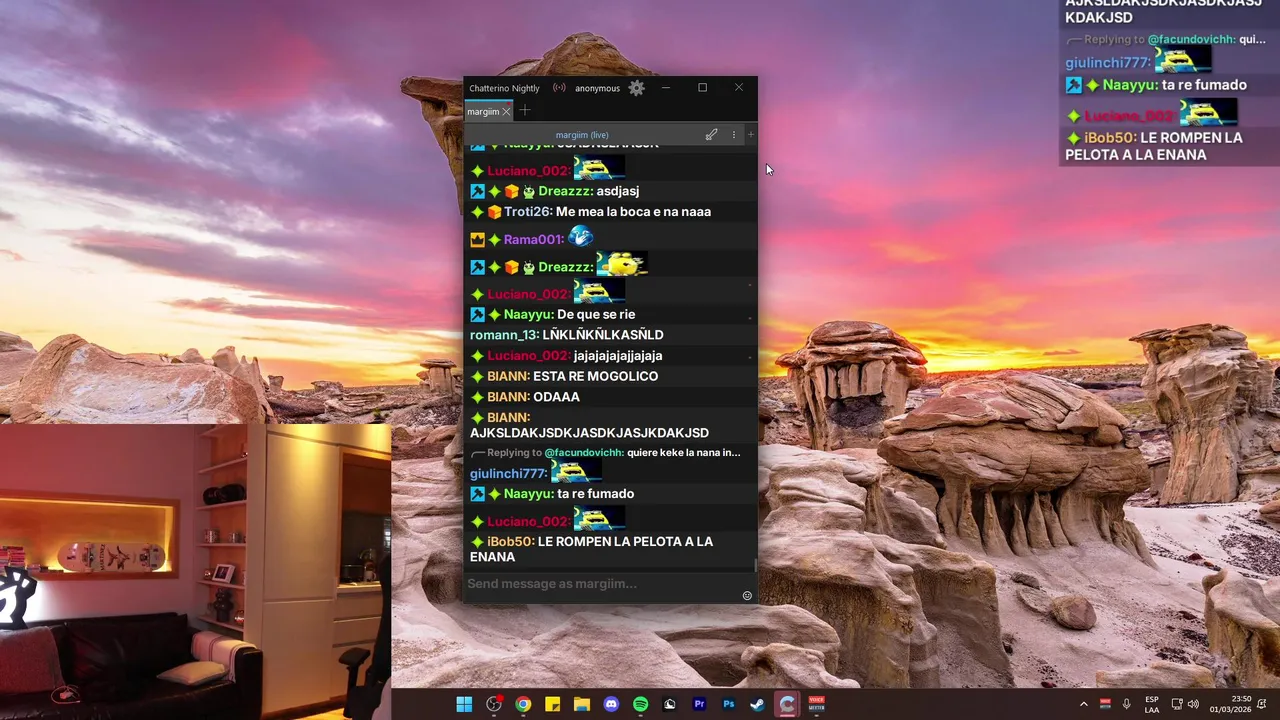Click green star badge next to iBob50
The height and width of the screenshot is (720, 1280).
(478, 542)
